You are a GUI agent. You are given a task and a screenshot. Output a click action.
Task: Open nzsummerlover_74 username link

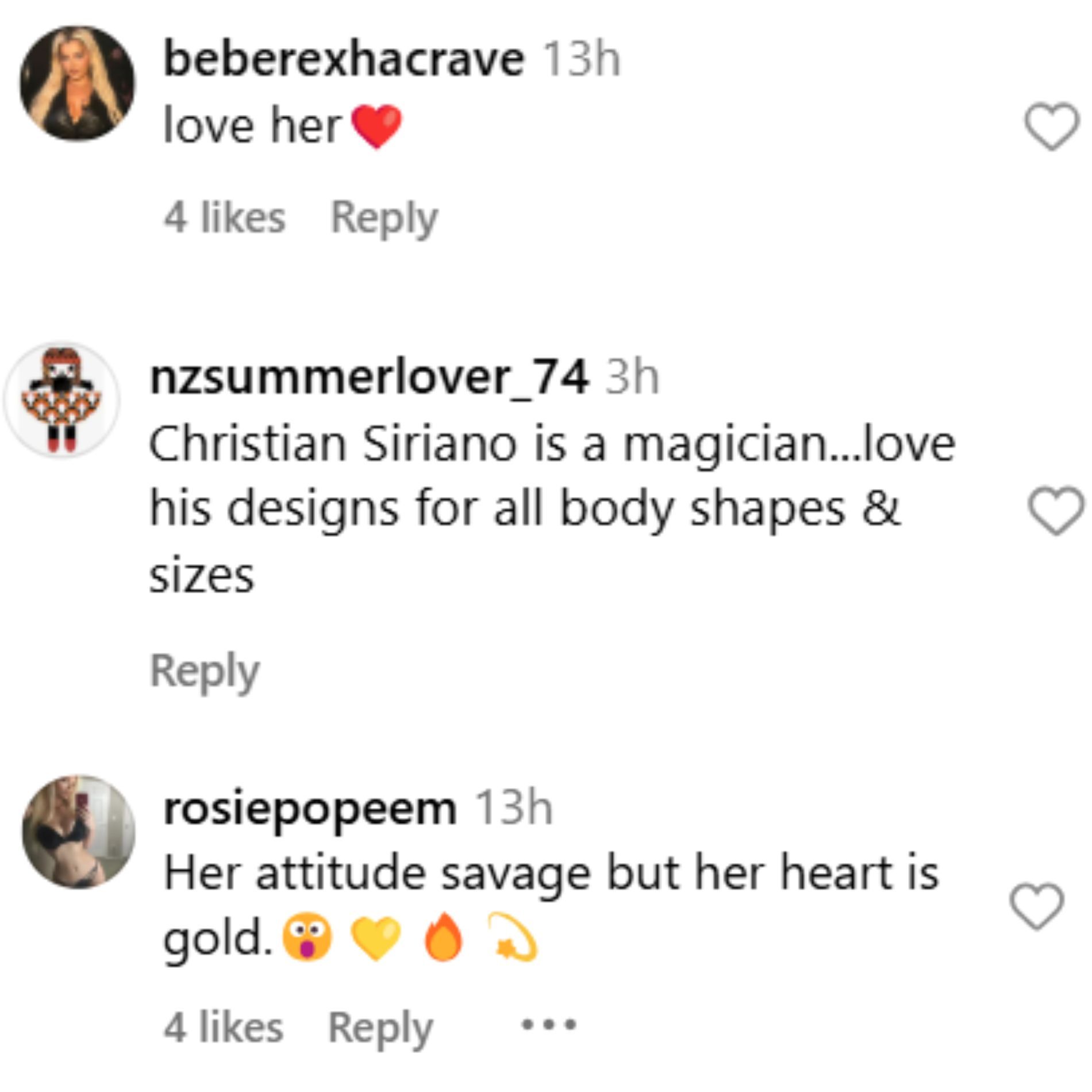[x=369, y=378]
